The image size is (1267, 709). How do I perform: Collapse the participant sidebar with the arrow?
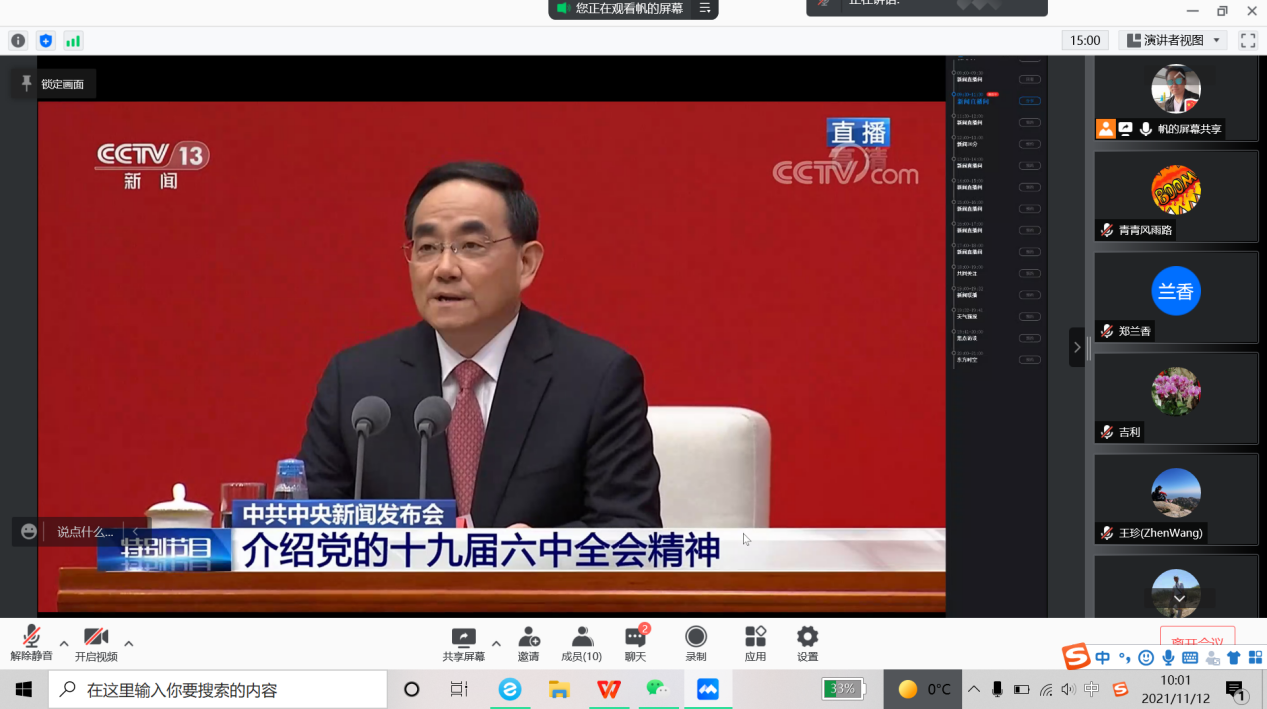coord(1077,347)
